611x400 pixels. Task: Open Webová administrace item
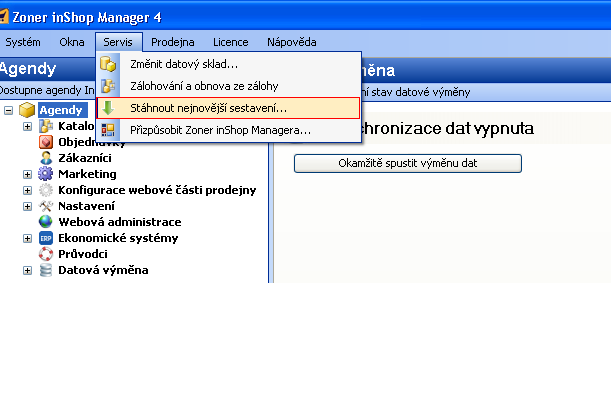point(120,222)
